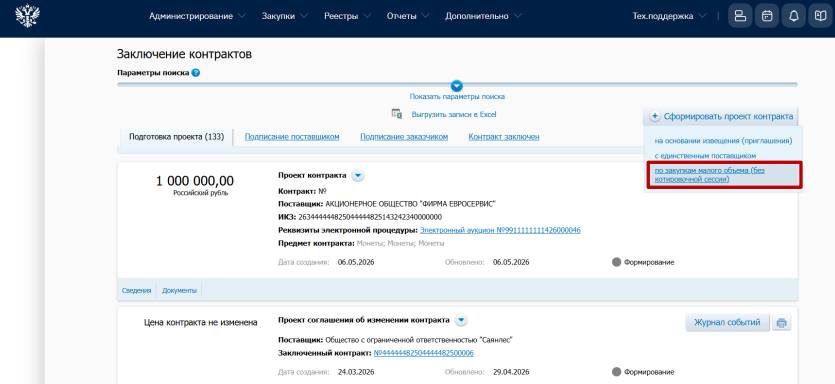Open the Документы tab of first contract
Image resolution: width=835 pixels, height=384 pixels.
[x=179, y=290]
